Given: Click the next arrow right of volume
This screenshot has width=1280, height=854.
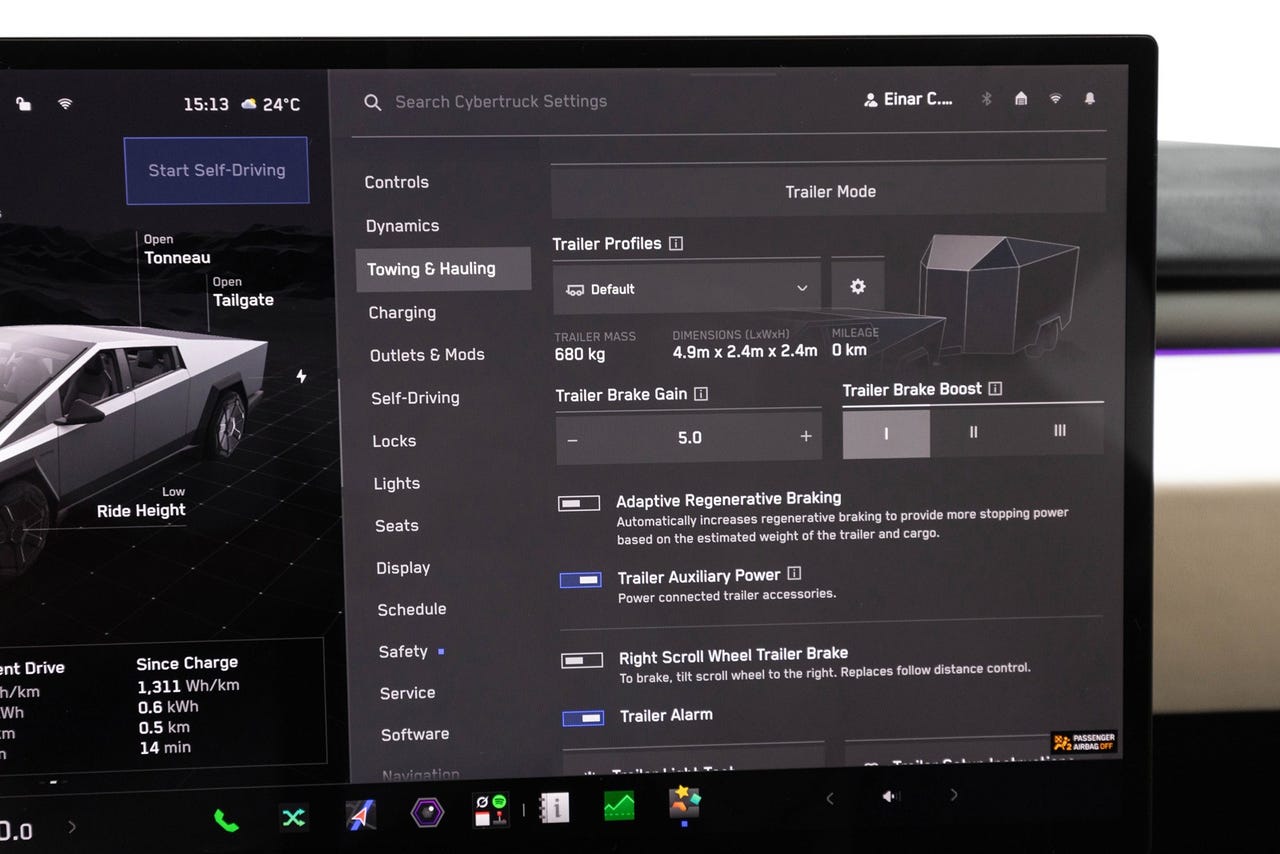Looking at the screenshot, I should (954, 794).
